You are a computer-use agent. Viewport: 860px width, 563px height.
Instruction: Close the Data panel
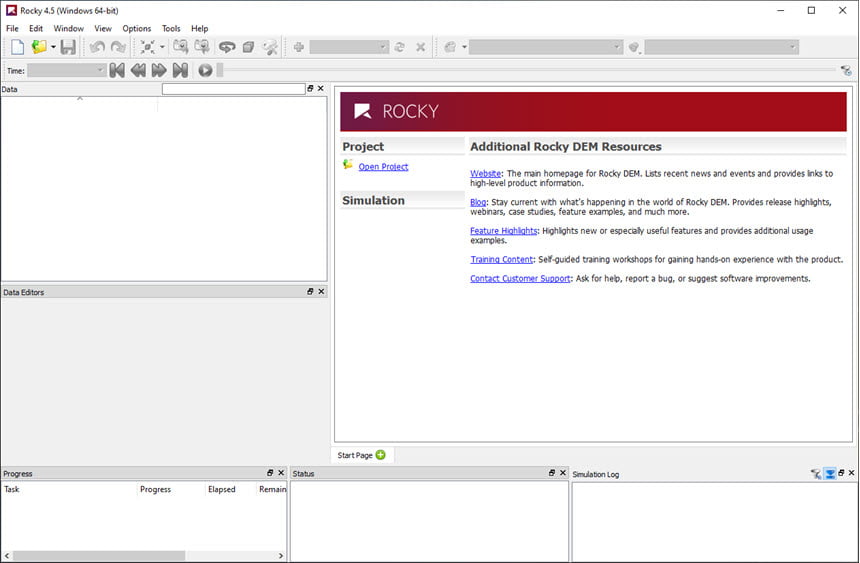(321, 88)
